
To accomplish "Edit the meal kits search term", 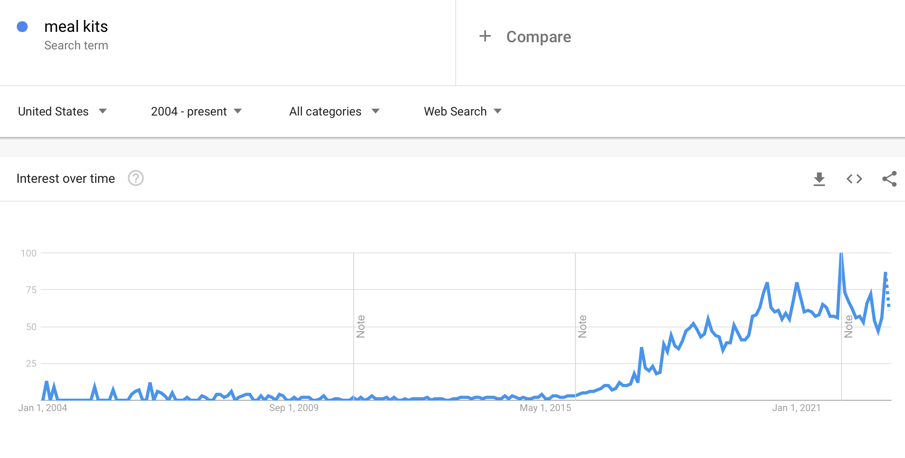I will [76, 27].
